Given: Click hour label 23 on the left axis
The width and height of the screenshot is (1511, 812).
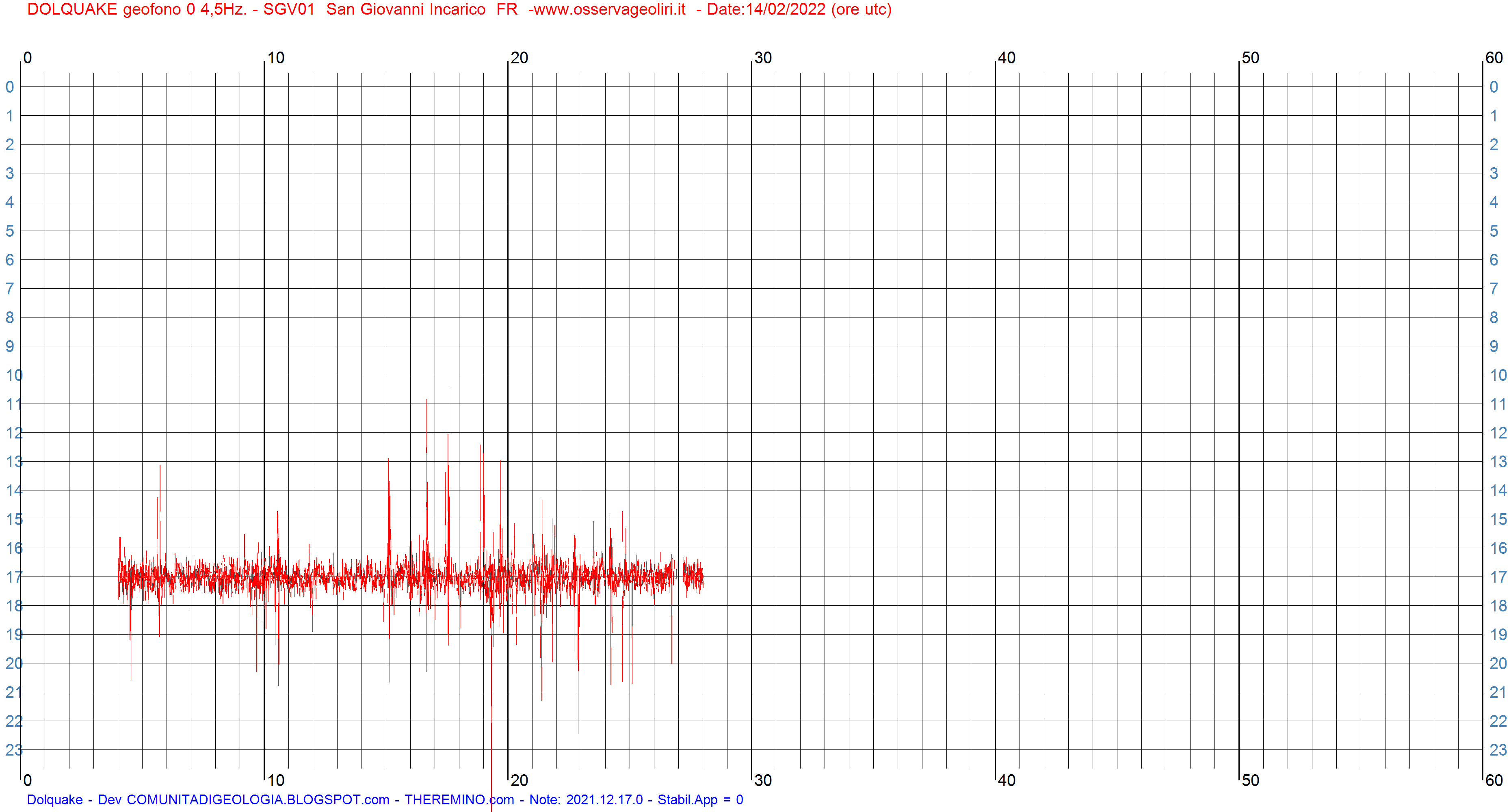Looking at the screenshot, I should pos(14,750).
